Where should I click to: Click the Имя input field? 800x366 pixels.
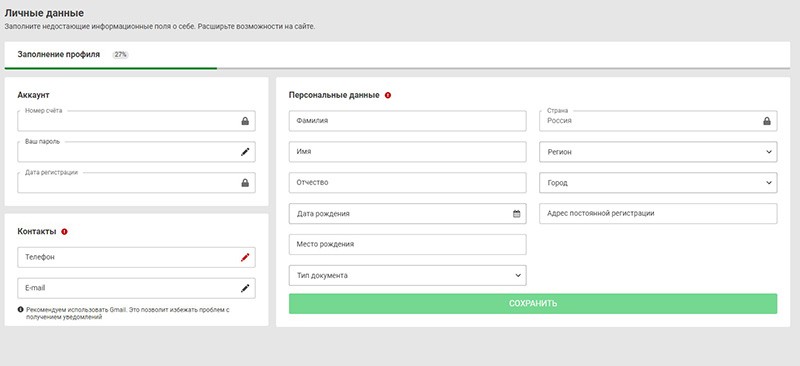coord(407,152)
